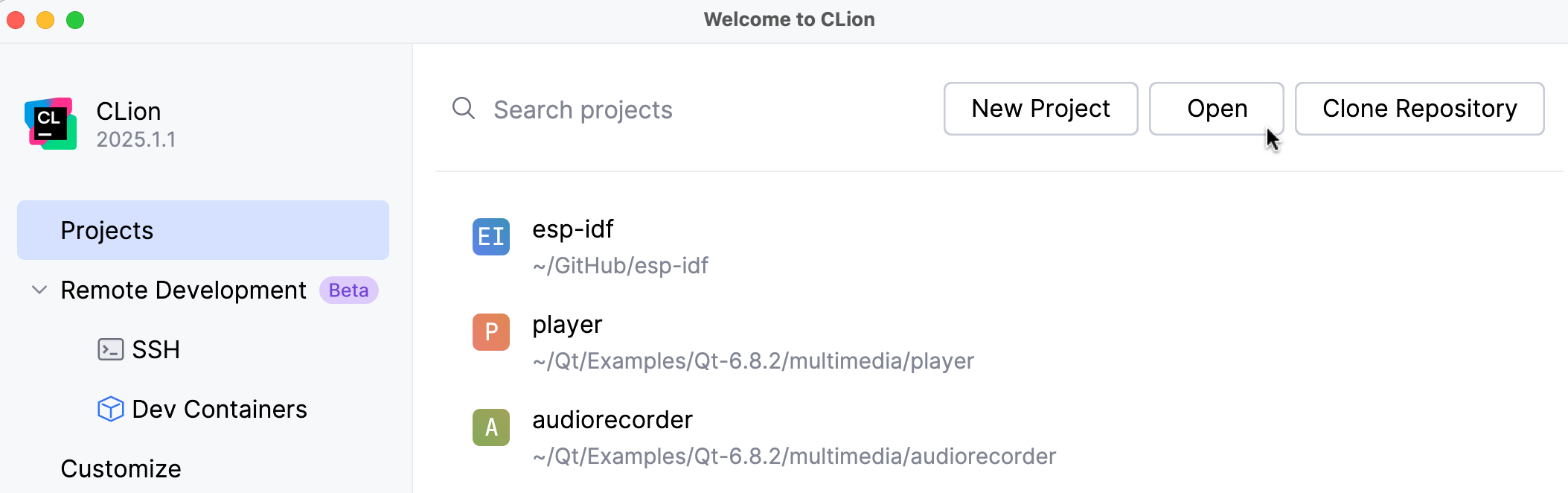This screenshot has height=493, width=1568.
Task: Click the New Project button
Action: 1040,109
